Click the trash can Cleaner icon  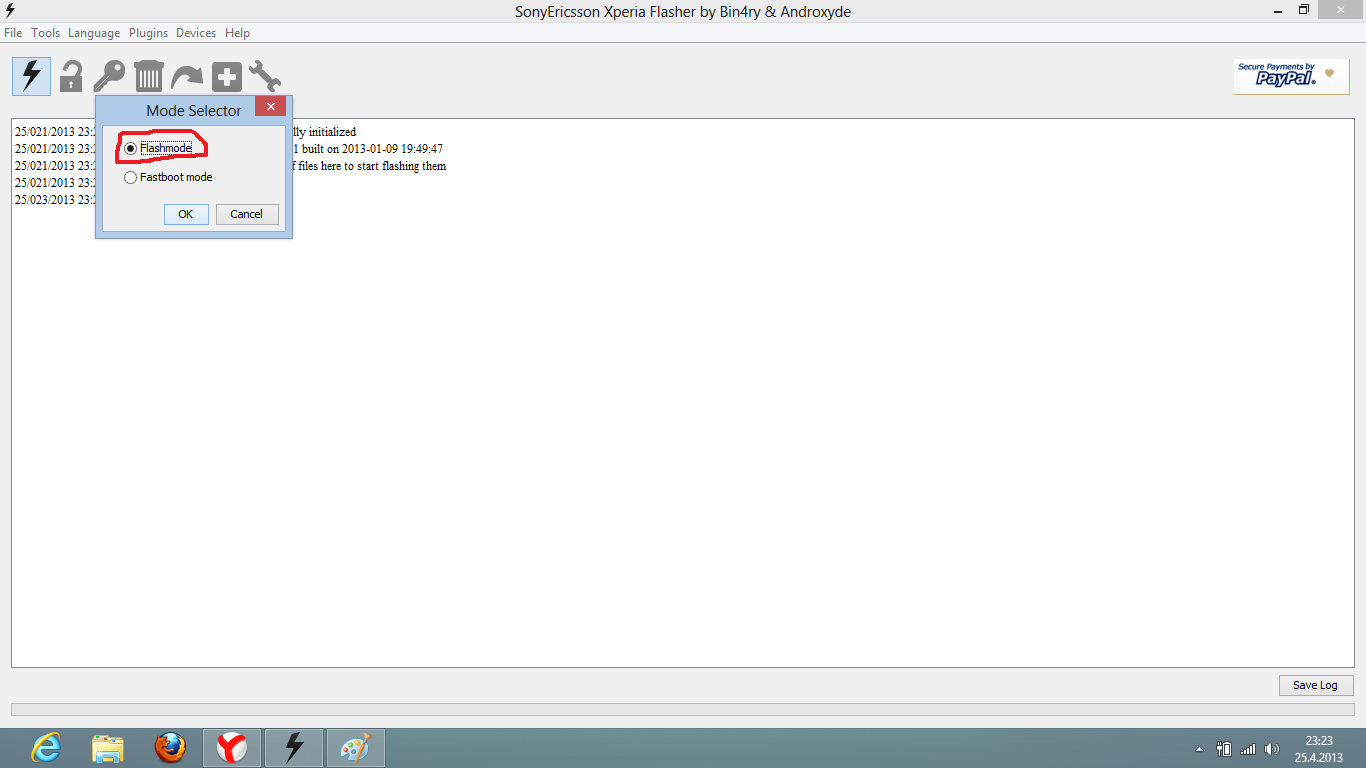[x=148, y=76]
